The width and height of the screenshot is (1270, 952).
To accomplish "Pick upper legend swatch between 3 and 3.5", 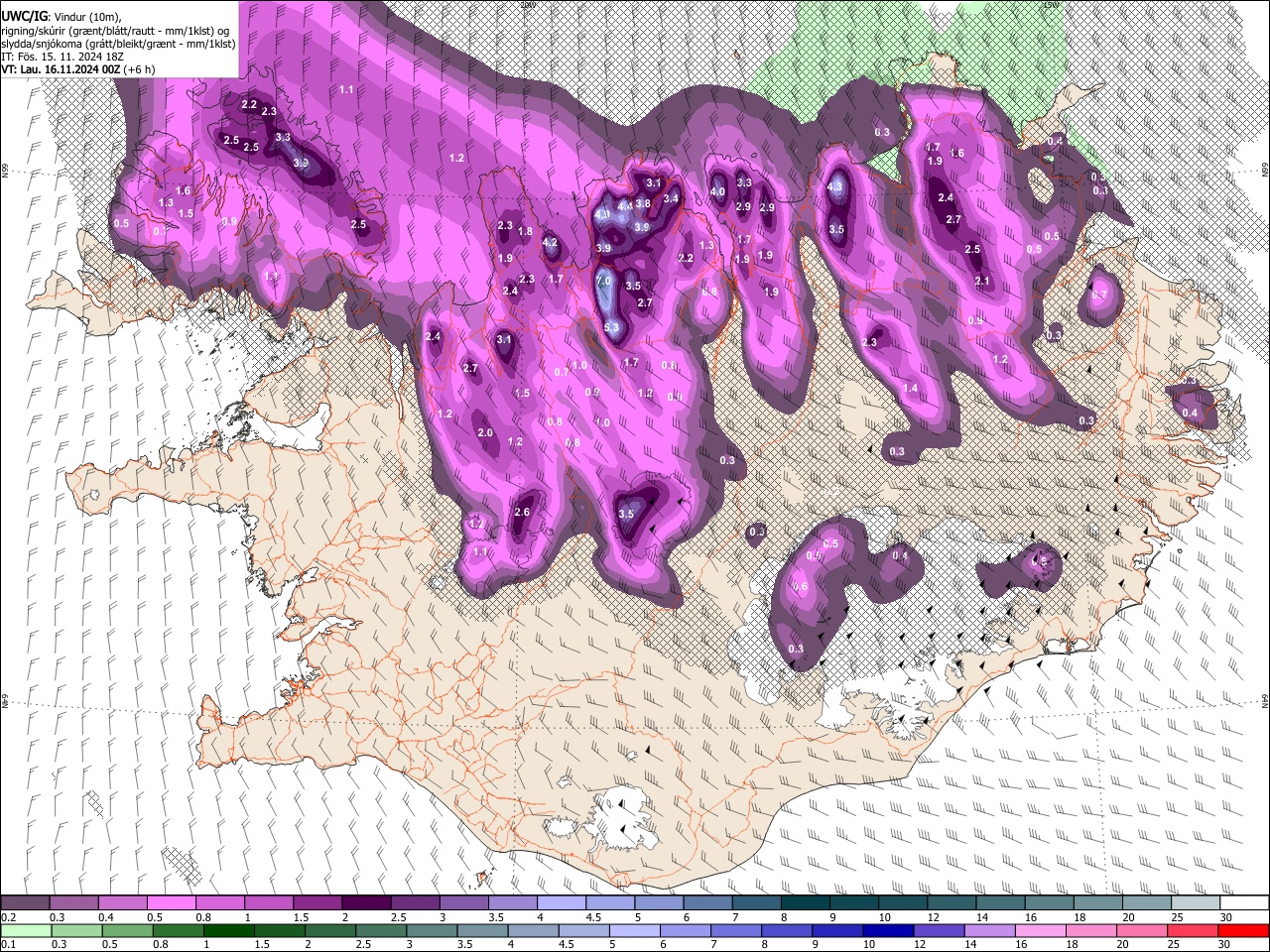I will 463,903.
